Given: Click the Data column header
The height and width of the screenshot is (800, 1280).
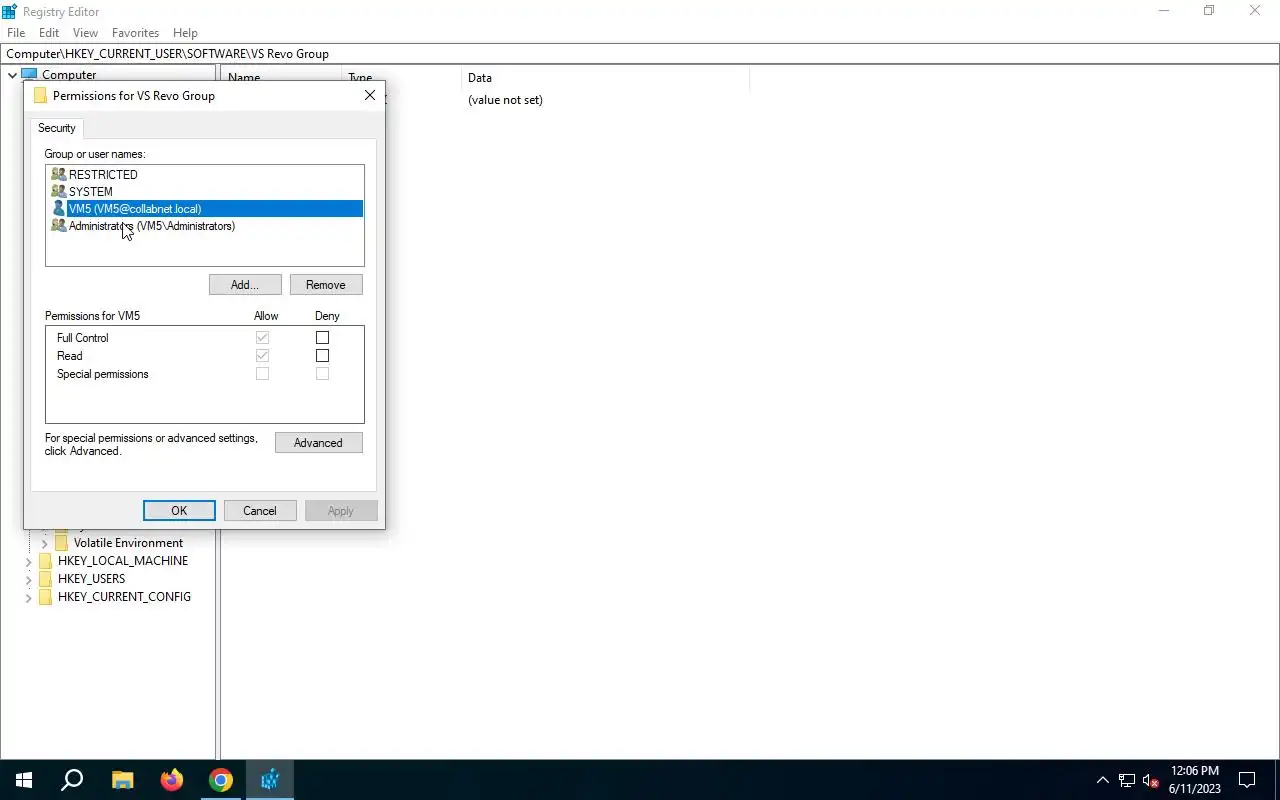Looking at the screenshot, I should click(x=605, y=77).
